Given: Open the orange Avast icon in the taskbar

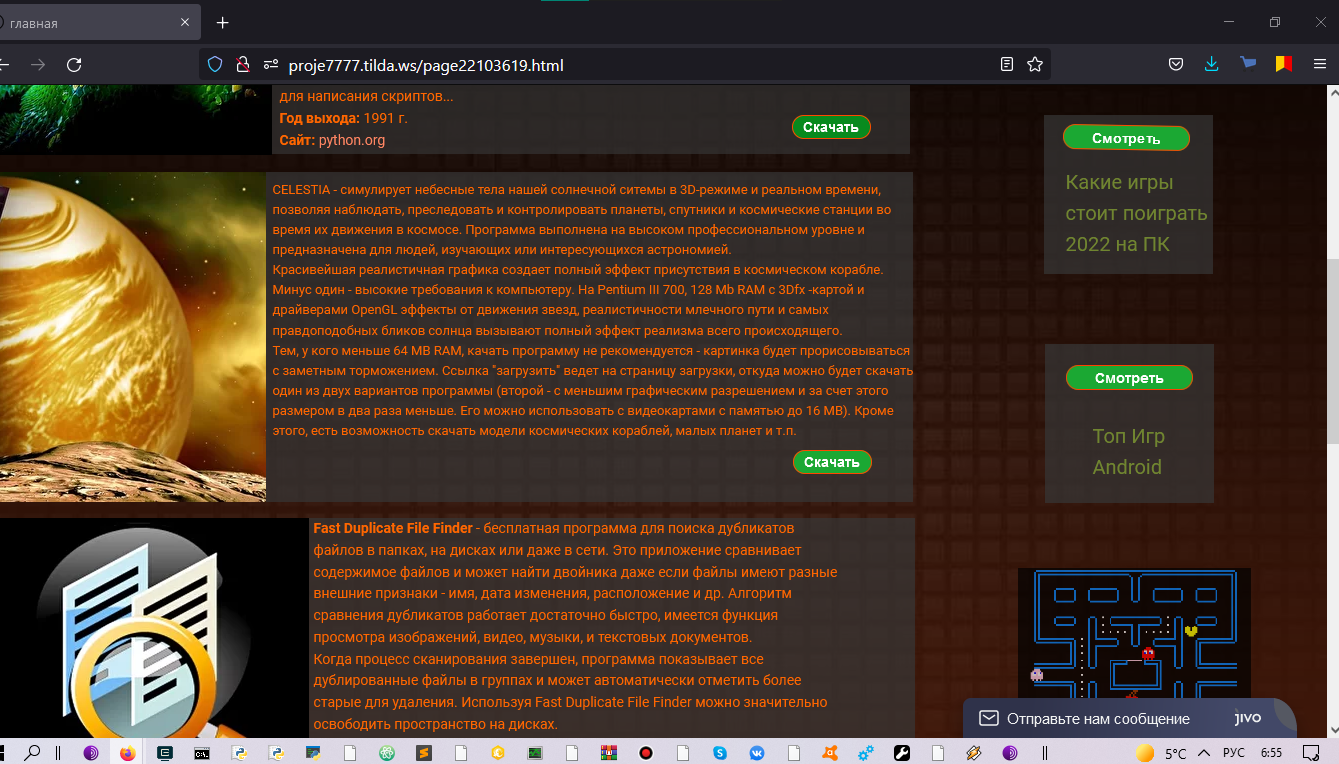Looking at the screenshot, I should tap(830, 752).
